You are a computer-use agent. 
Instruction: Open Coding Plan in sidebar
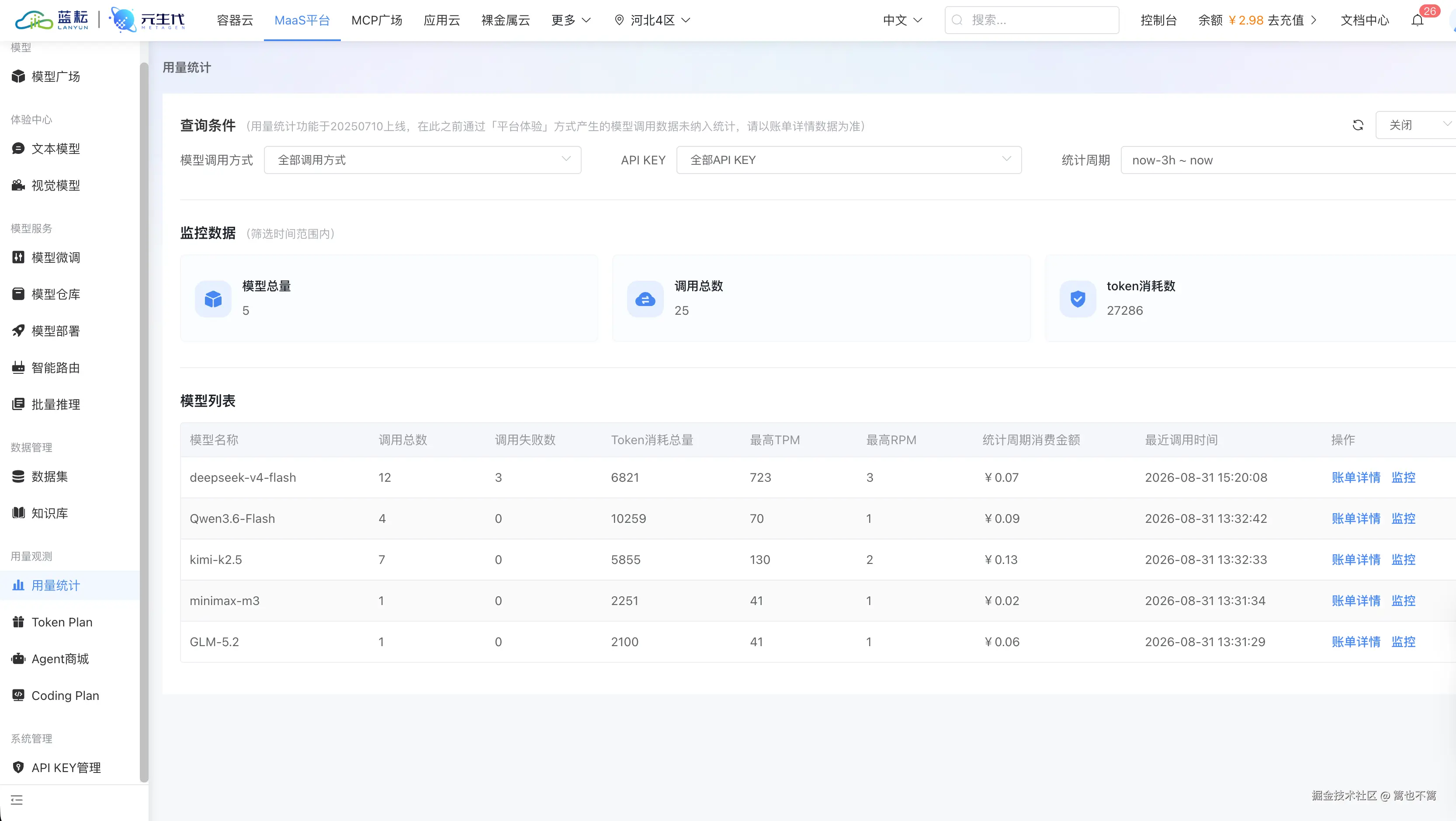(65, 696)
